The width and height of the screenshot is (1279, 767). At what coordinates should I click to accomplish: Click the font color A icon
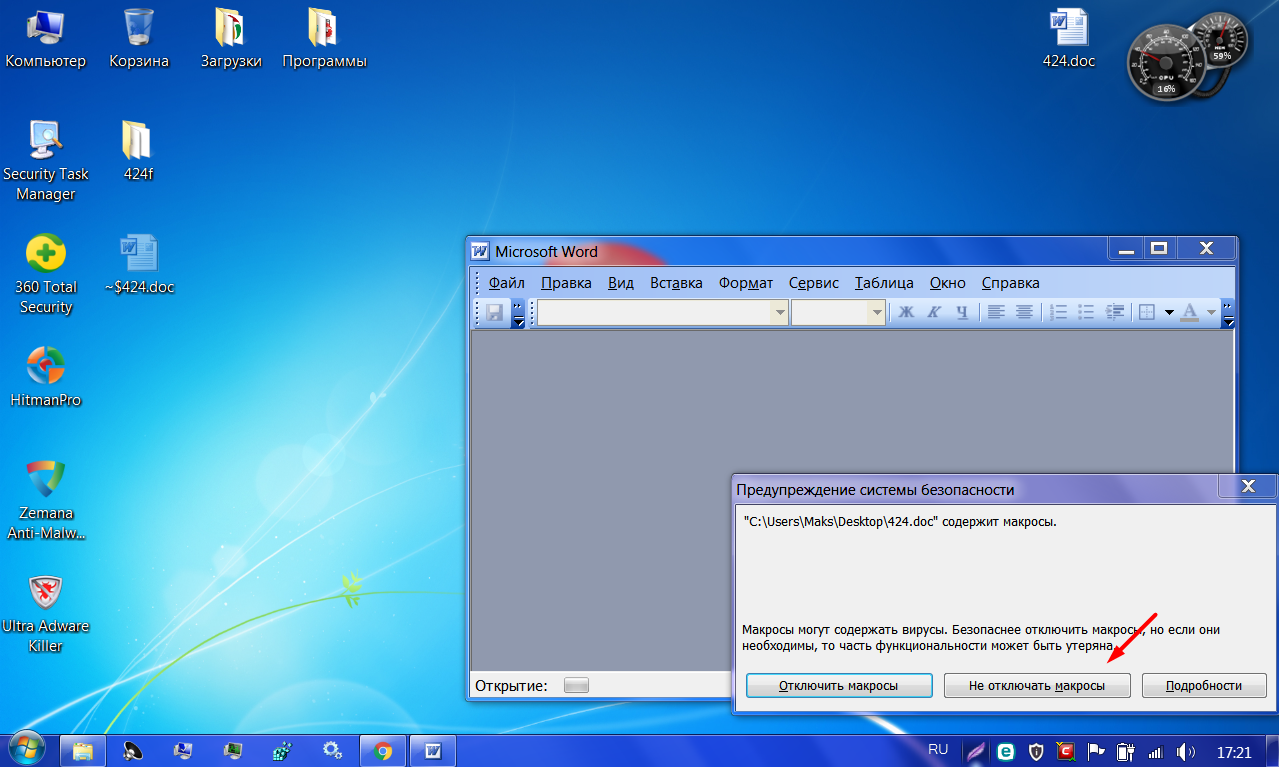1189,312
